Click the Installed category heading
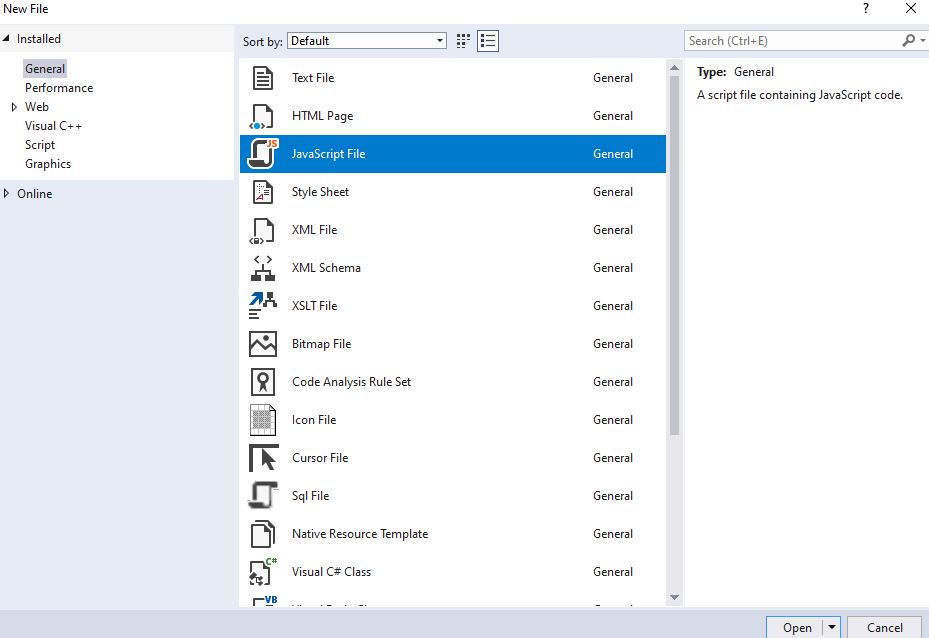929x638 pixels. pyautogui.click(x=39, y=39)
